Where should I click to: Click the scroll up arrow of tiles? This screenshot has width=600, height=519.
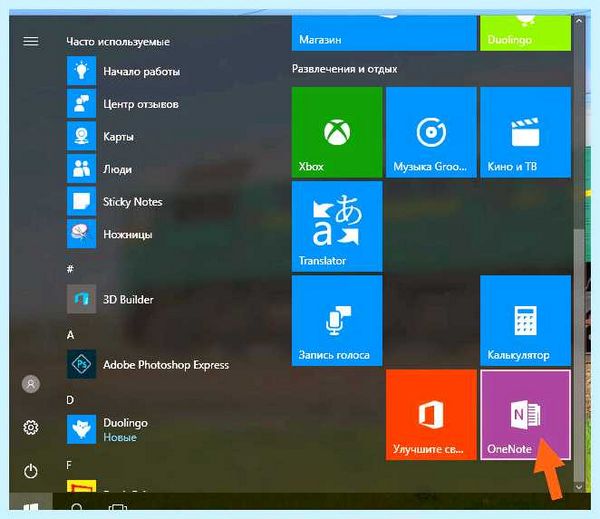click(579, 21)
